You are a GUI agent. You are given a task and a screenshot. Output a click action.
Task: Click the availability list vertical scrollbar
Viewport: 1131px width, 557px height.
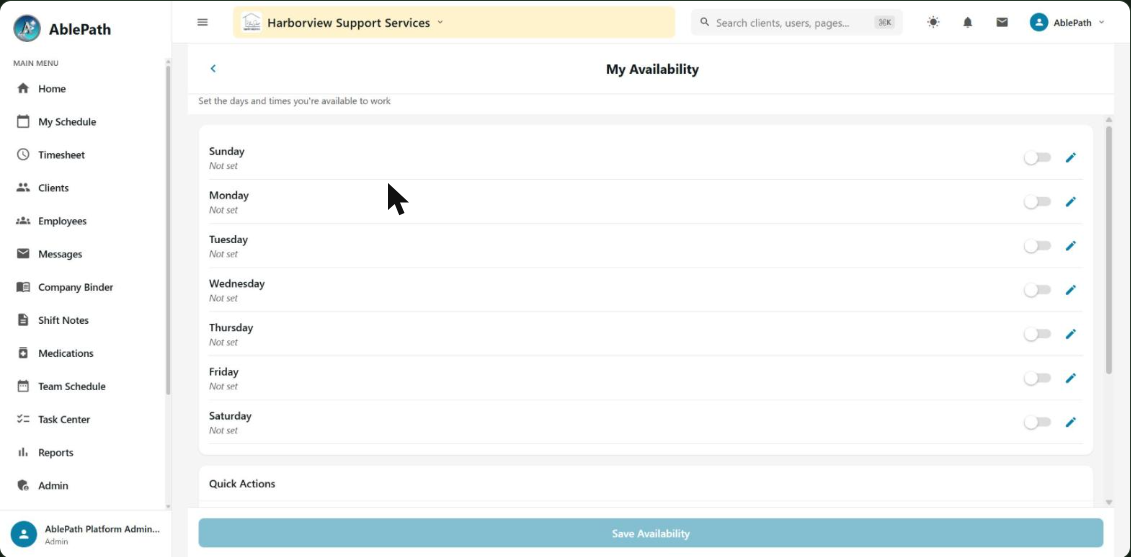pos(1109,249)
